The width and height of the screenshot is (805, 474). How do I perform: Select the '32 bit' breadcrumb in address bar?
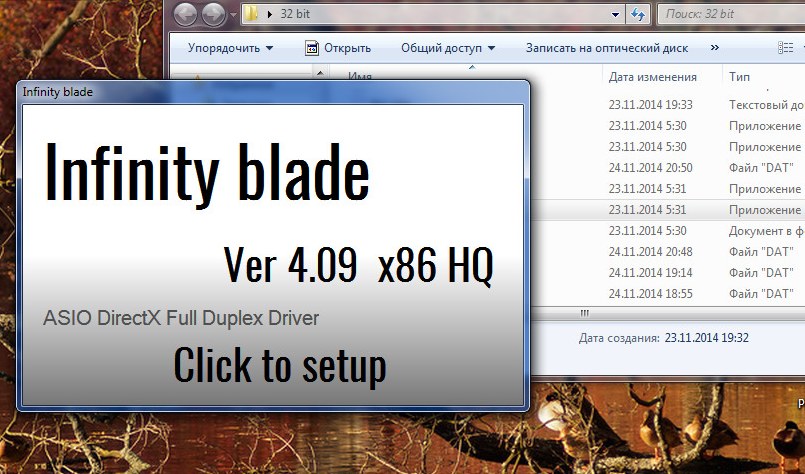(x=295, y=14)
